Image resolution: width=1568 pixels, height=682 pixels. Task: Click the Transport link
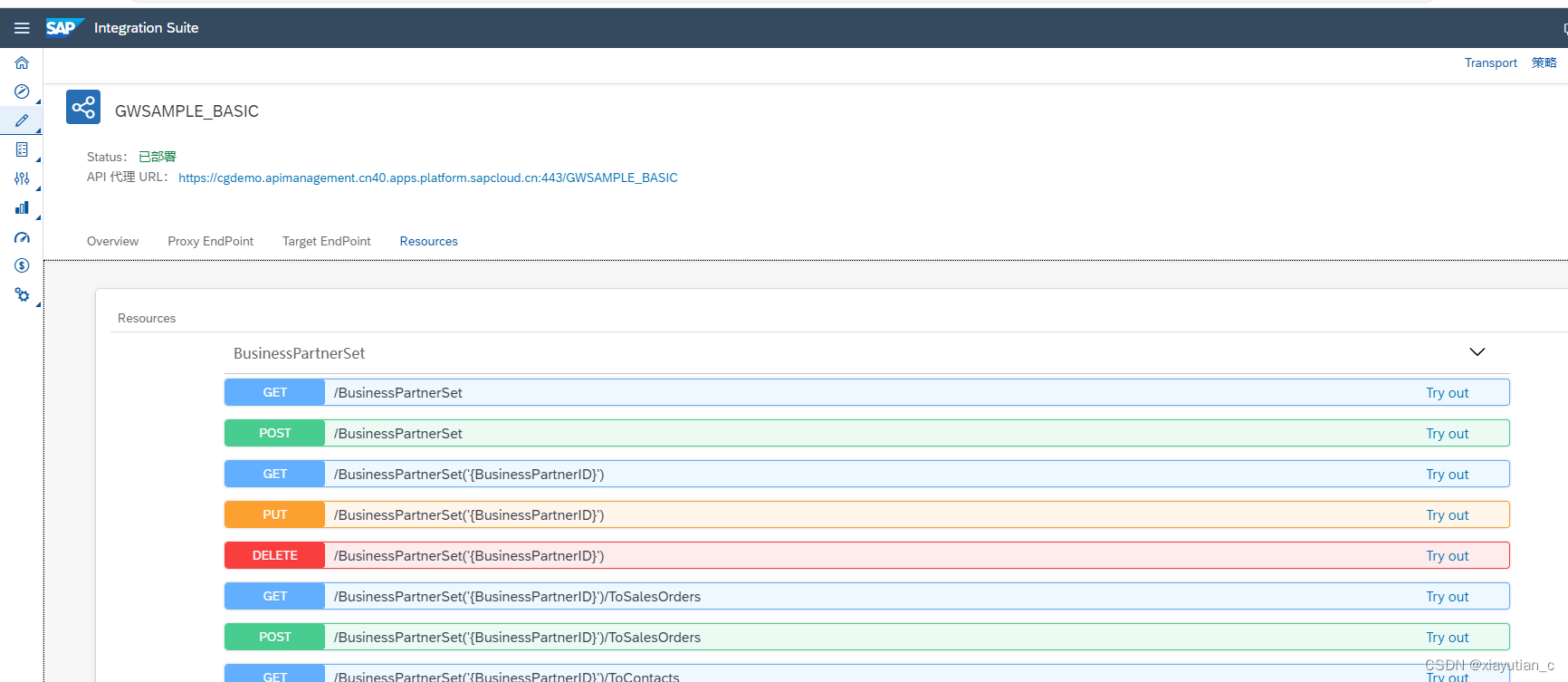1491,62
